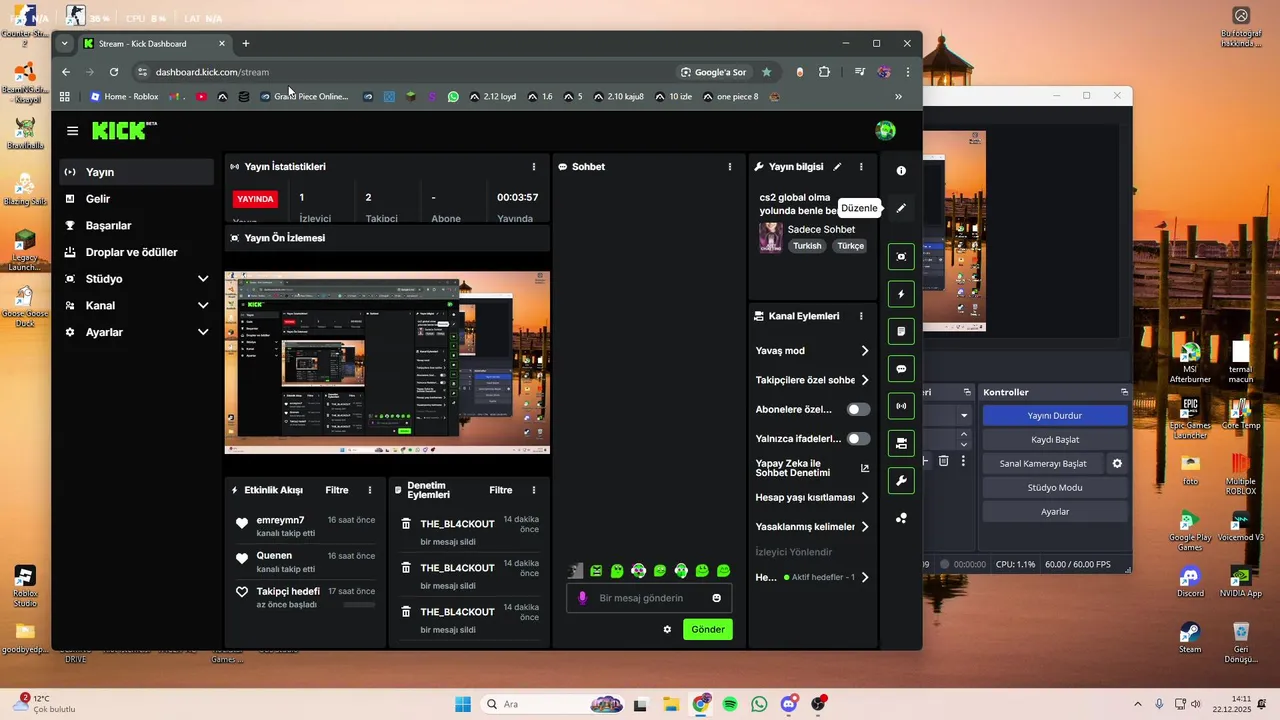Click the Turkish tag under Sadece Sohbet
This screenshot has height=720, width=1280.
[x=807, y=246]
